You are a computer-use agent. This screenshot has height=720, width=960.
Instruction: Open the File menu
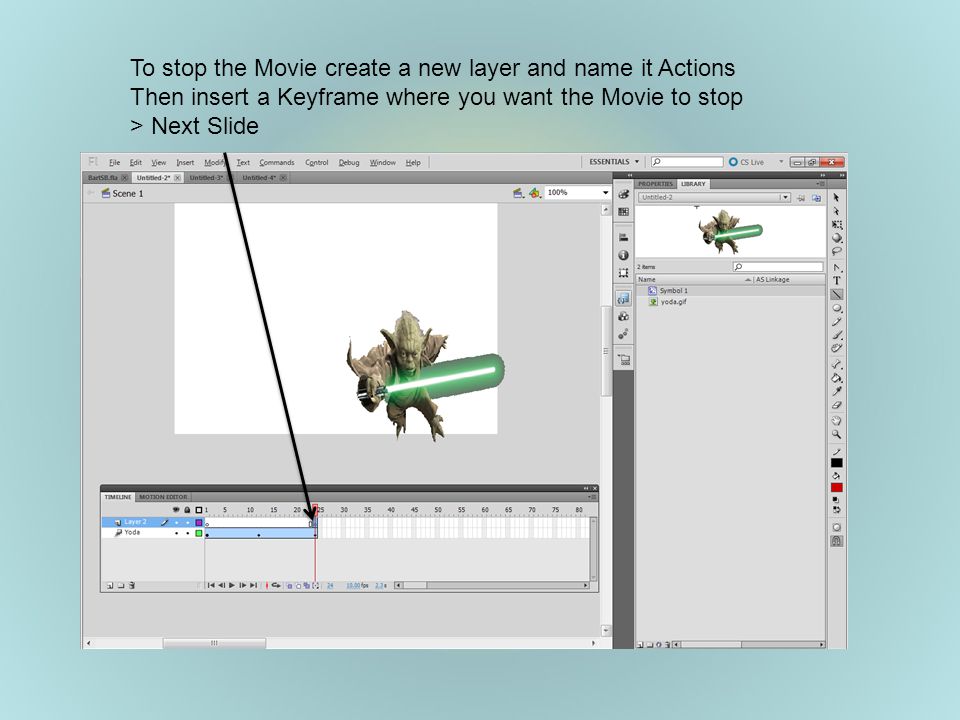point(114,162)
